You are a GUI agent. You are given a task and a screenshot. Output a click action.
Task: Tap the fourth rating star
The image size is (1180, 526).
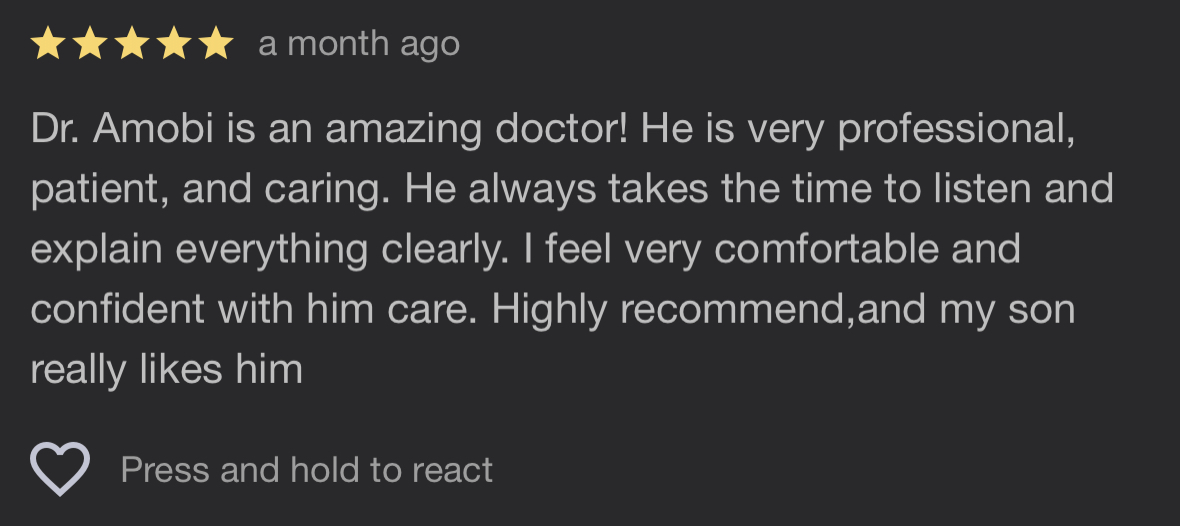coord(174,44)
